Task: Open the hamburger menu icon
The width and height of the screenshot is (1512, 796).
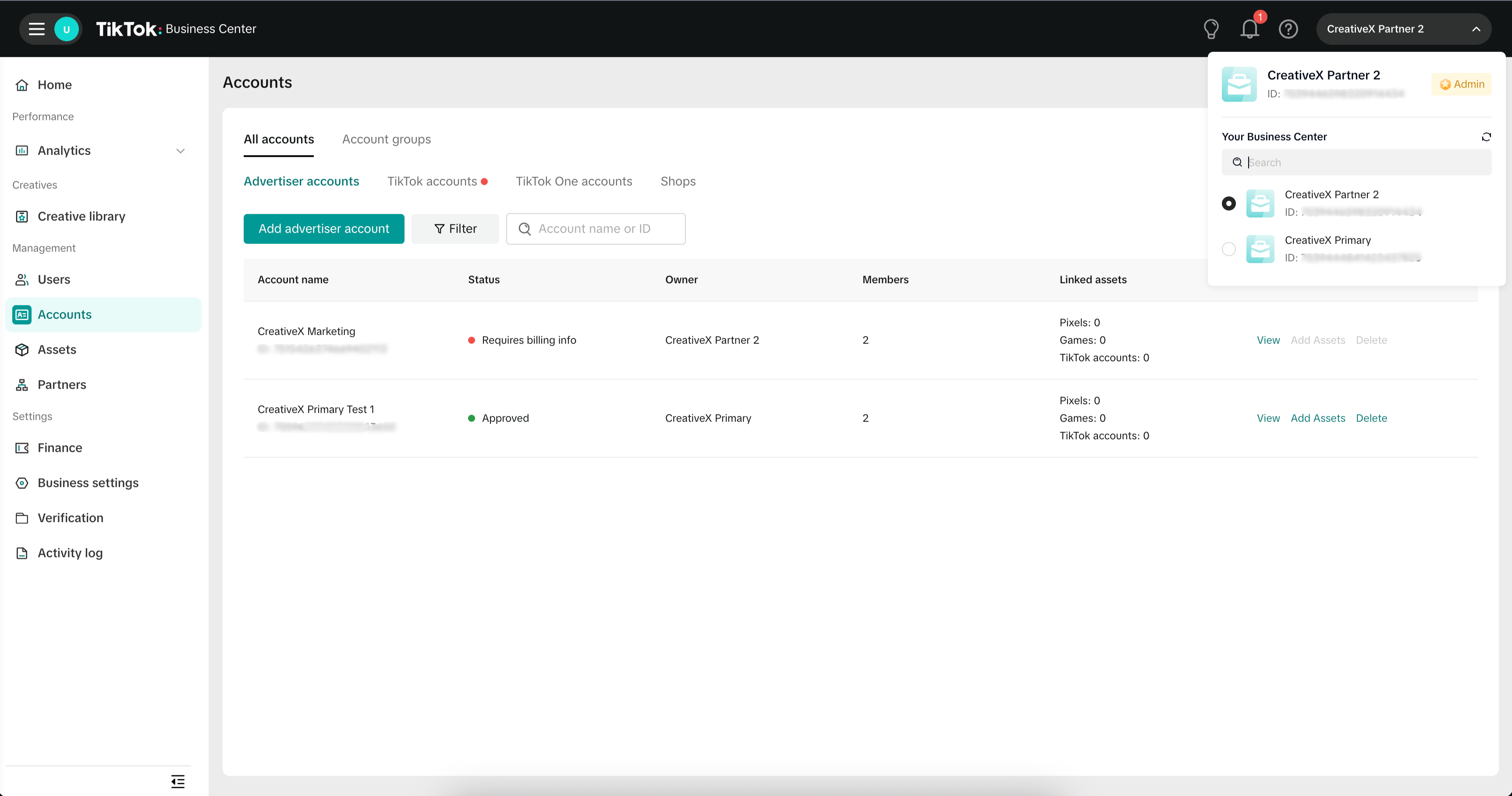Action: [x=36, y=29]
